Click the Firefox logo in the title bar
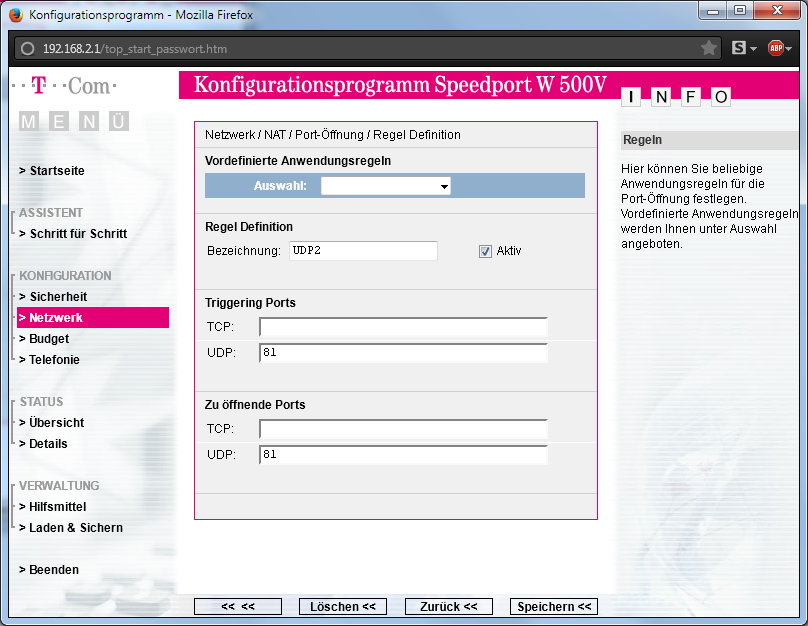The height and width of the screenshot is (626, 808). (16, 14)
